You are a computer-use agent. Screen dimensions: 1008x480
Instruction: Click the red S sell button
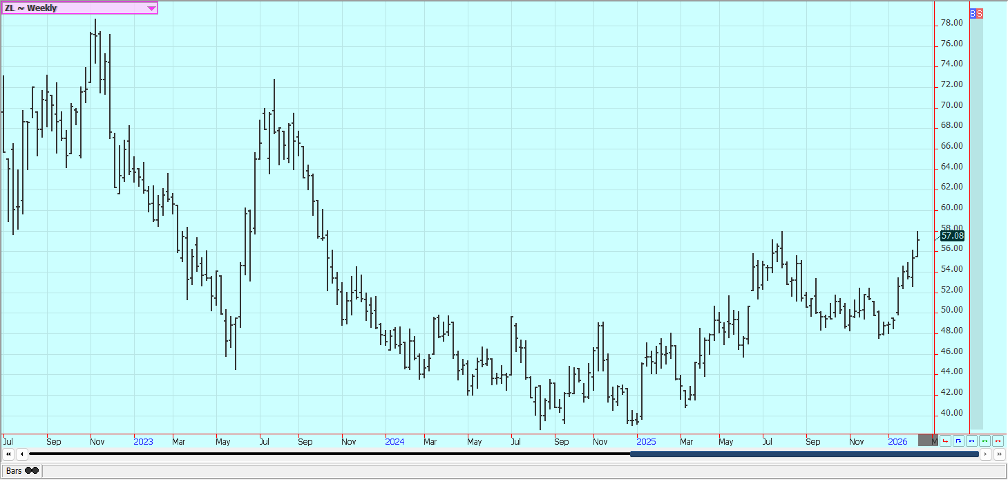click(1002, 12)
